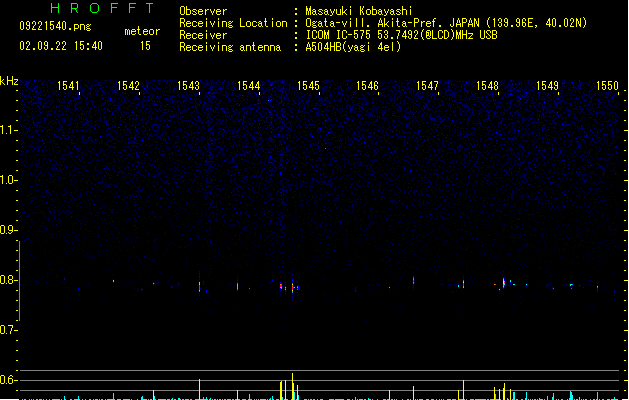Click the timestamp 02.09.22 15:40
This screenshot has height=400, width=629.
tap(61, 46)
